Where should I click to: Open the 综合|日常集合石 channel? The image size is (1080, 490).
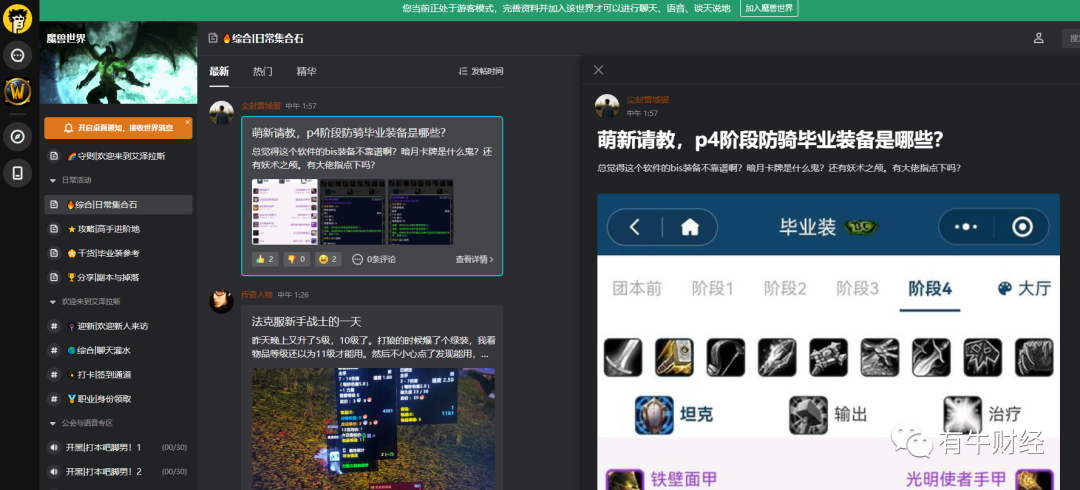click(x=118, y=205)
